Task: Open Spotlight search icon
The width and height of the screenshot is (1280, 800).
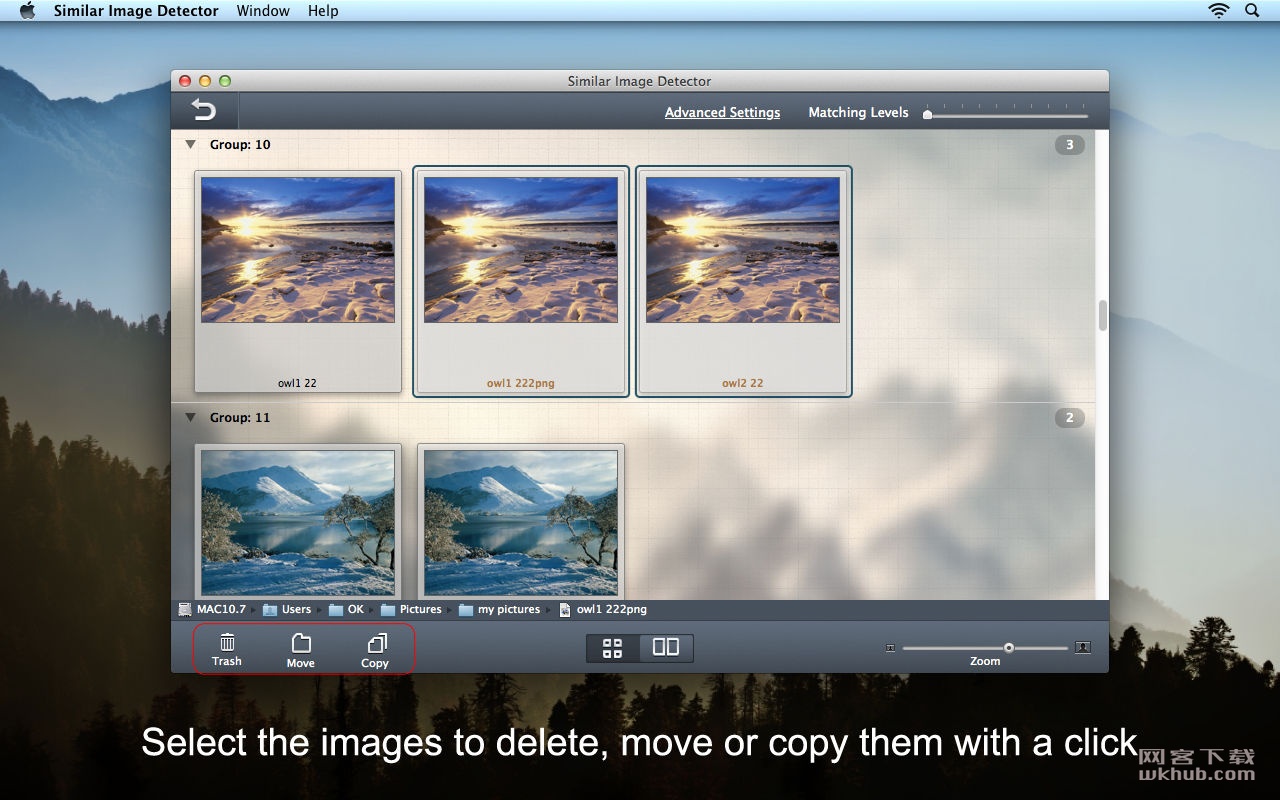Action: [x=1252, y=11]
